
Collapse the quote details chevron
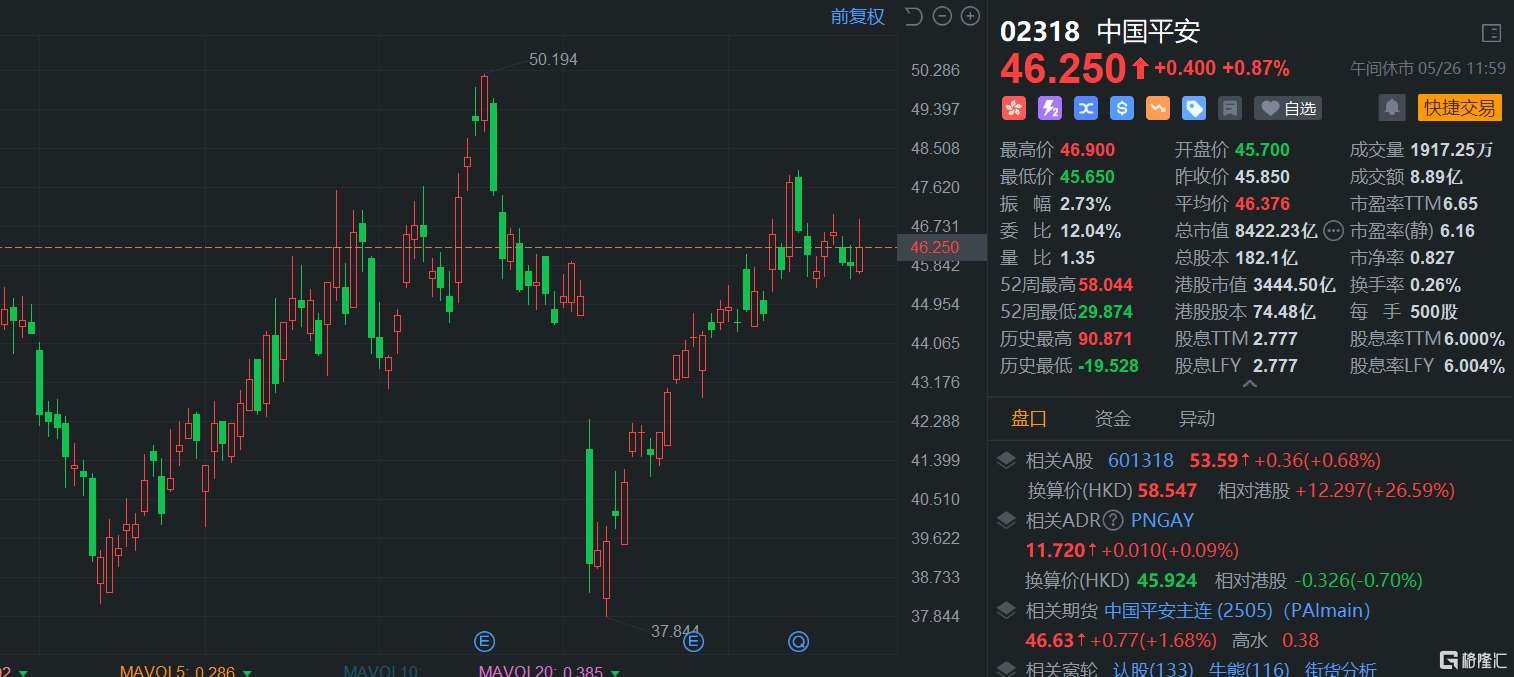(1249, 383)
